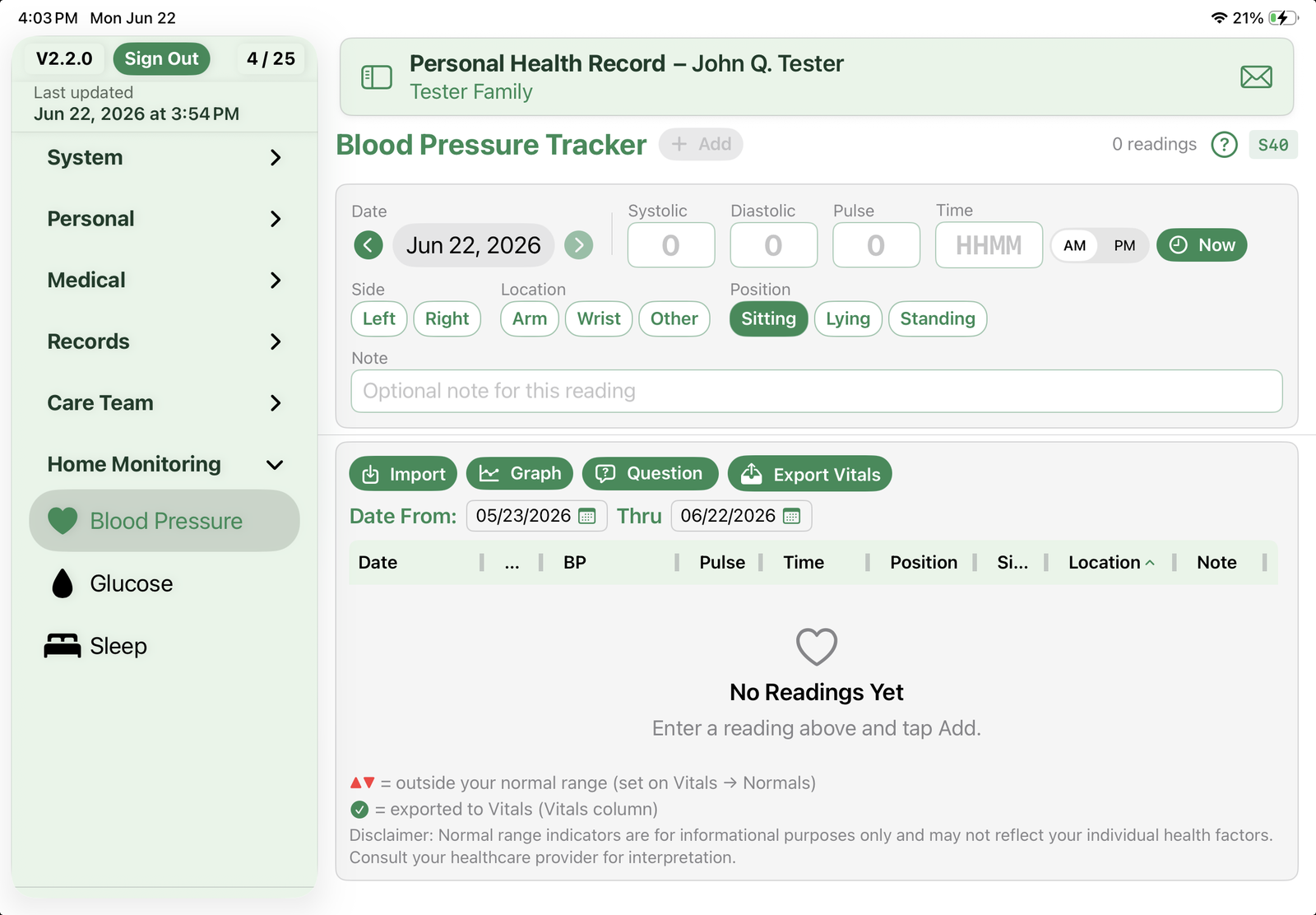The image size is (1316, 915).
Task: Select Sleep bed icon
Action: point(63,646)
